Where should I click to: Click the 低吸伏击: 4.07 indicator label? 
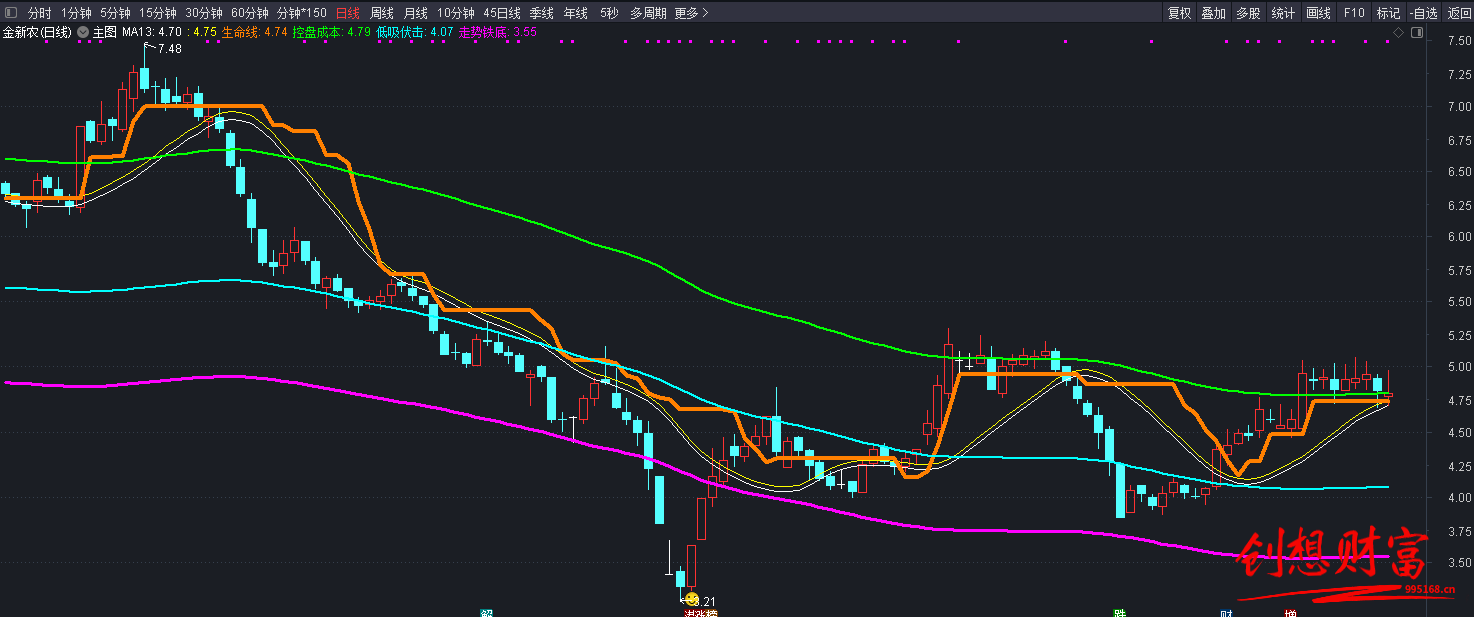tap(414, 32)
